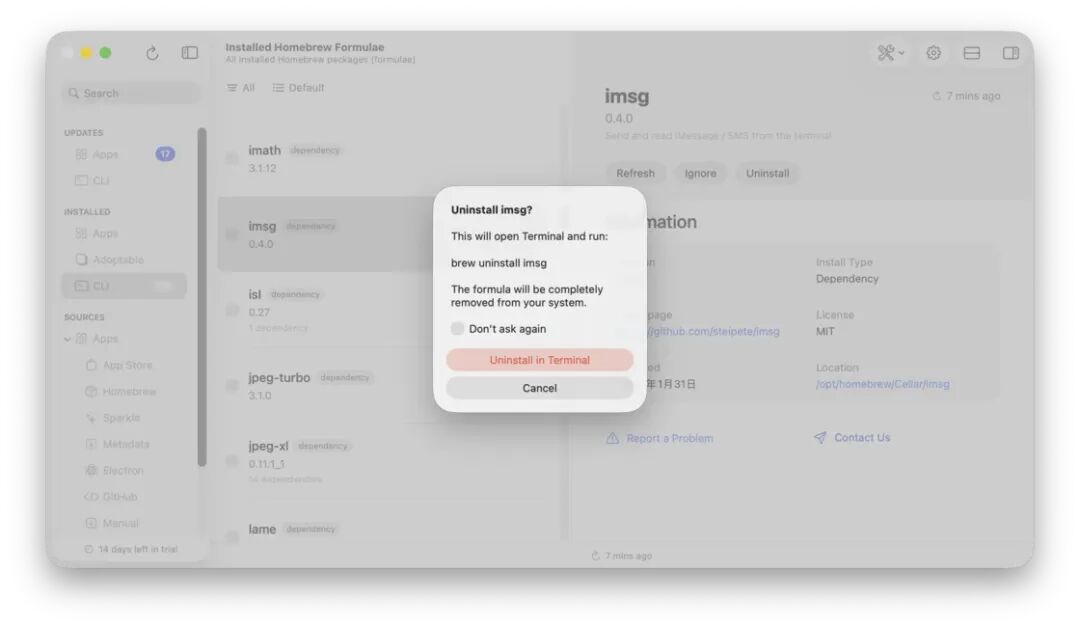The image size is (1080, 629).
Task: Click Contact Us link
Action: (x=852, y=437)
